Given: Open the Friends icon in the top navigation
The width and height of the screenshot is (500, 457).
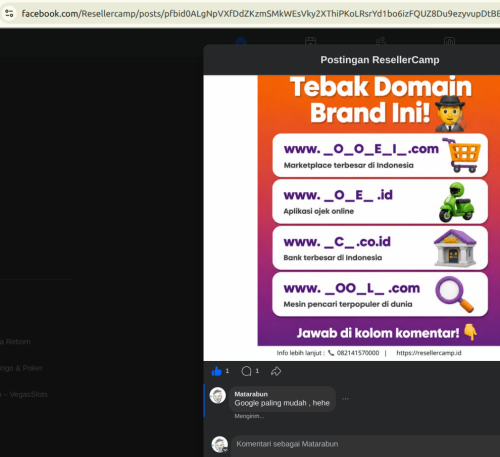Looking at the screenshot, I should [x=380, y=41].
